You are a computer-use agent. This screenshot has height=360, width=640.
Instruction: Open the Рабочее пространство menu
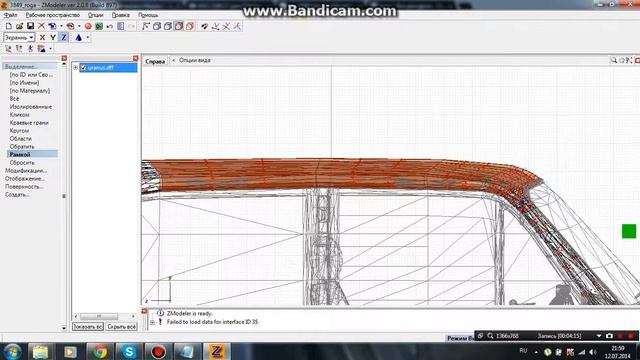(x=53, y=15)
